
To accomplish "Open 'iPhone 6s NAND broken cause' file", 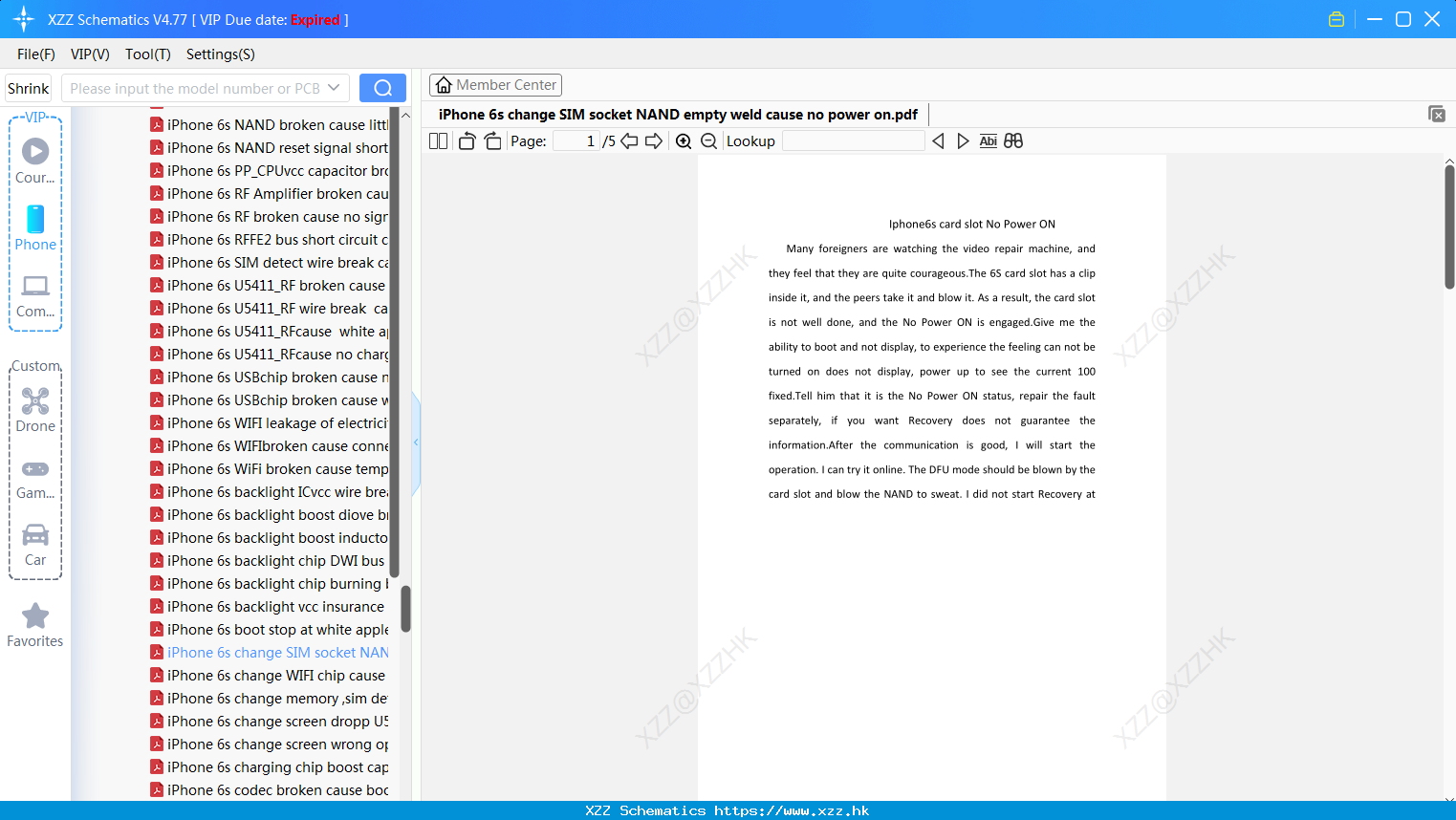I will click(x=270, y=125).
